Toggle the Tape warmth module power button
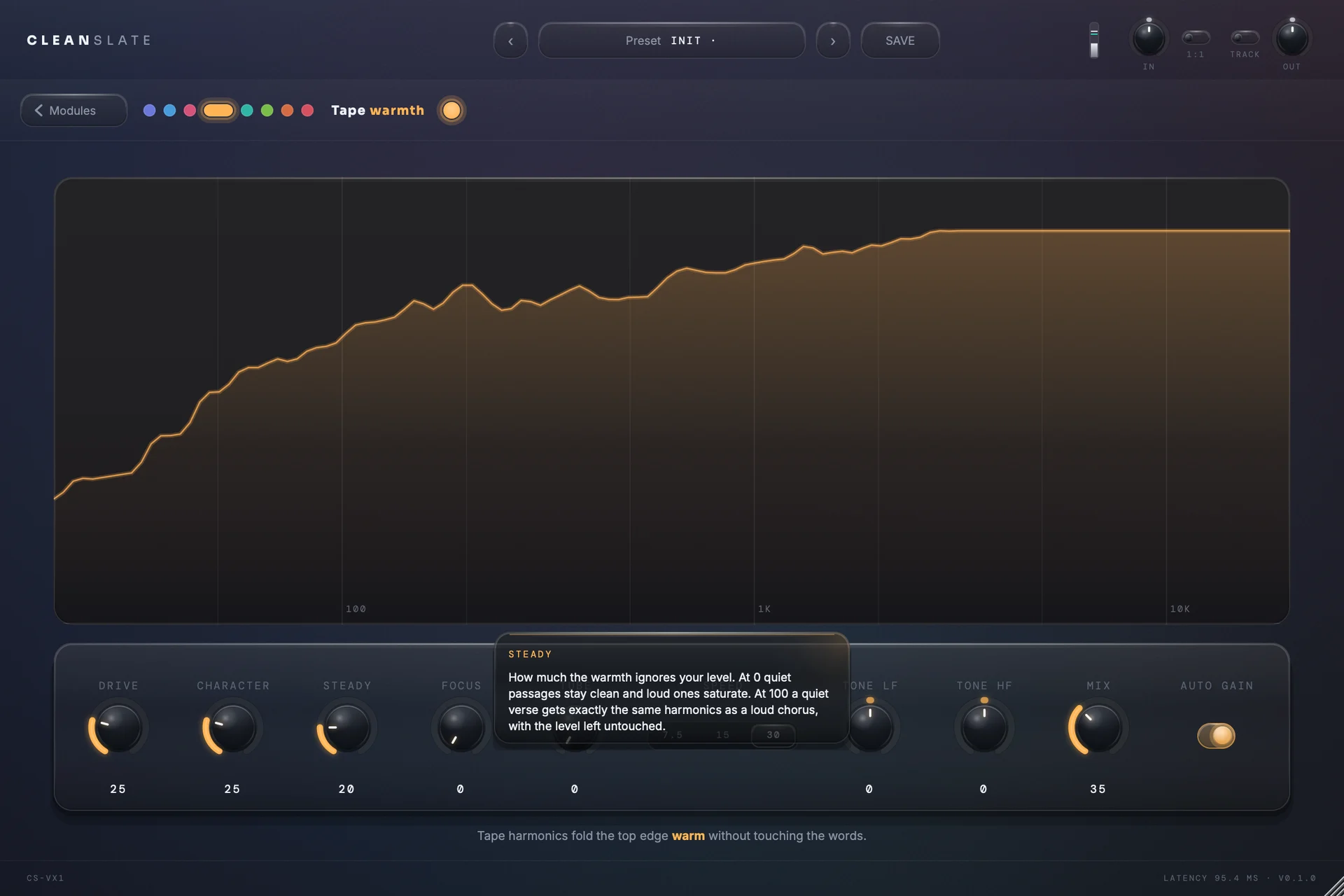This screenshot has height=896, width=1344. 451,111
